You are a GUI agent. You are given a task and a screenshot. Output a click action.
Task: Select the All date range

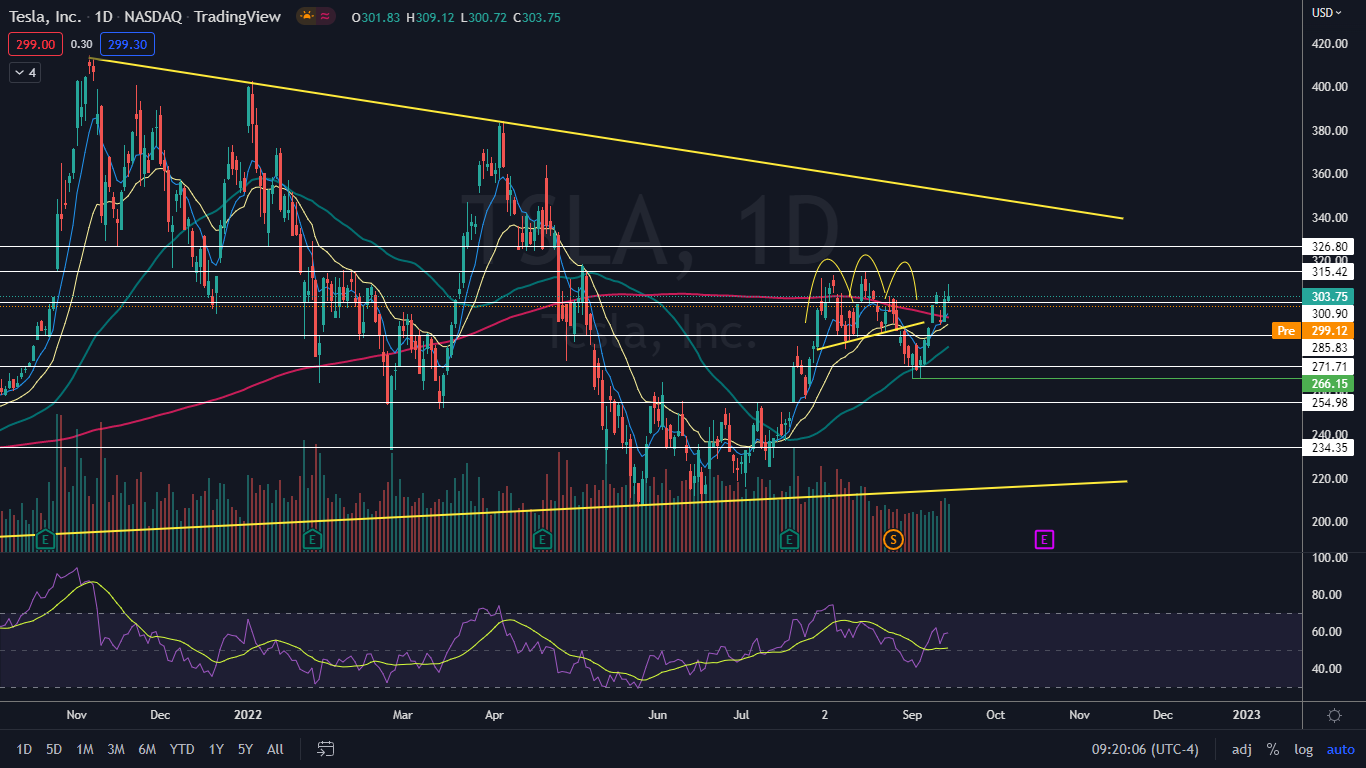[x=275, y=749]
